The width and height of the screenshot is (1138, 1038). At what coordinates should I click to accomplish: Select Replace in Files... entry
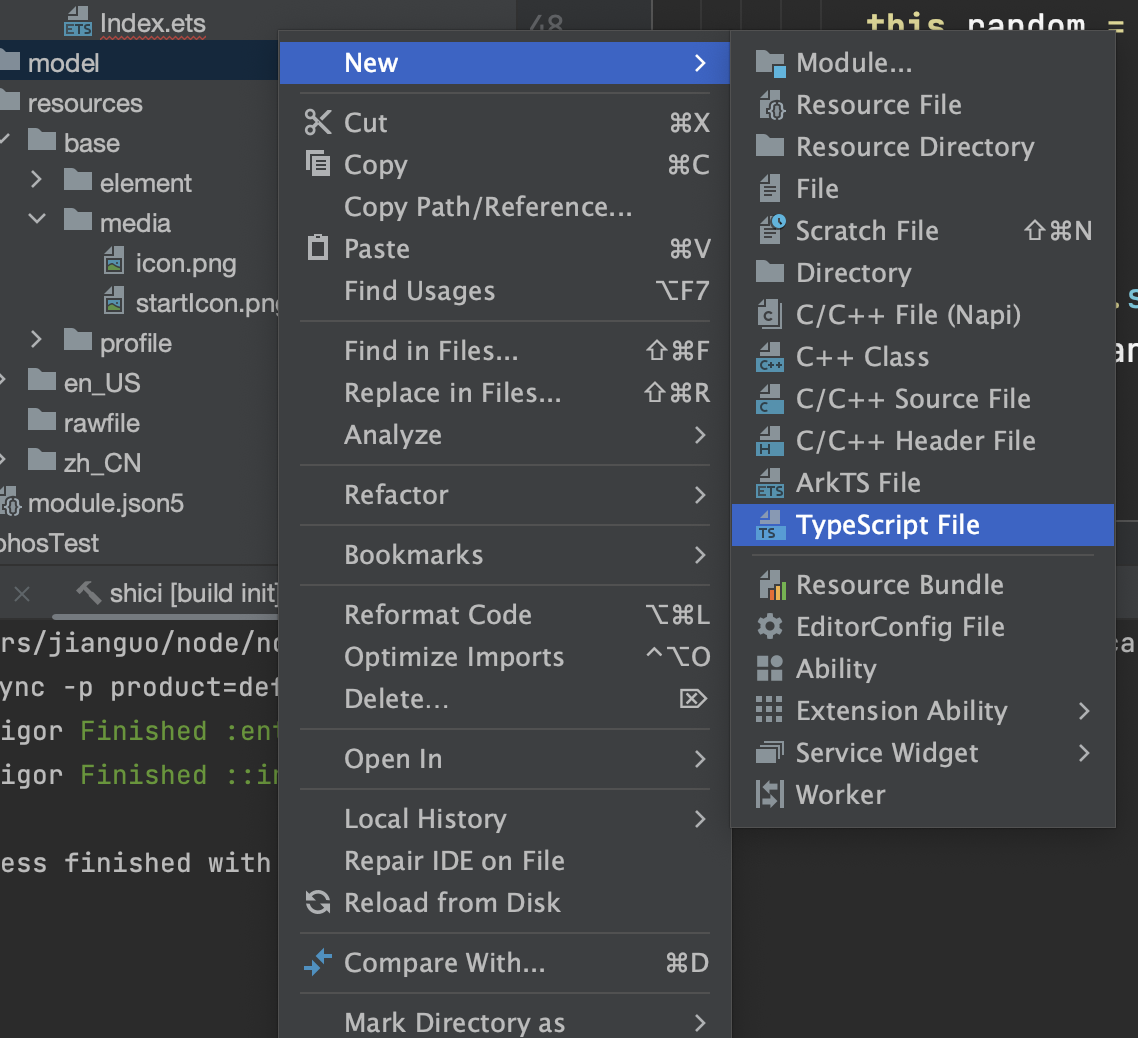click(504, 393)
